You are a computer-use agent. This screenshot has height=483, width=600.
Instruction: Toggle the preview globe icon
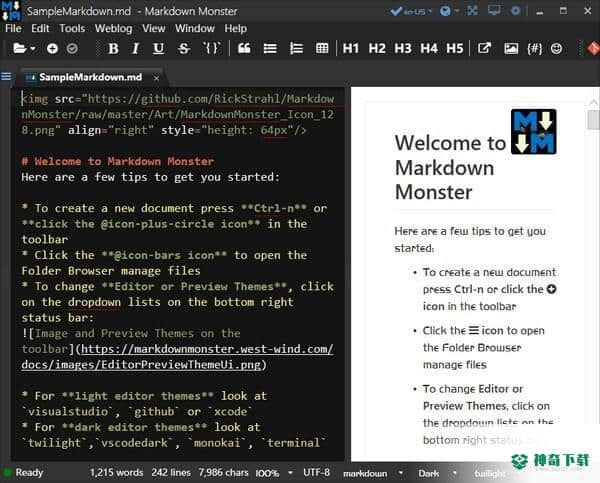(445, 11)
